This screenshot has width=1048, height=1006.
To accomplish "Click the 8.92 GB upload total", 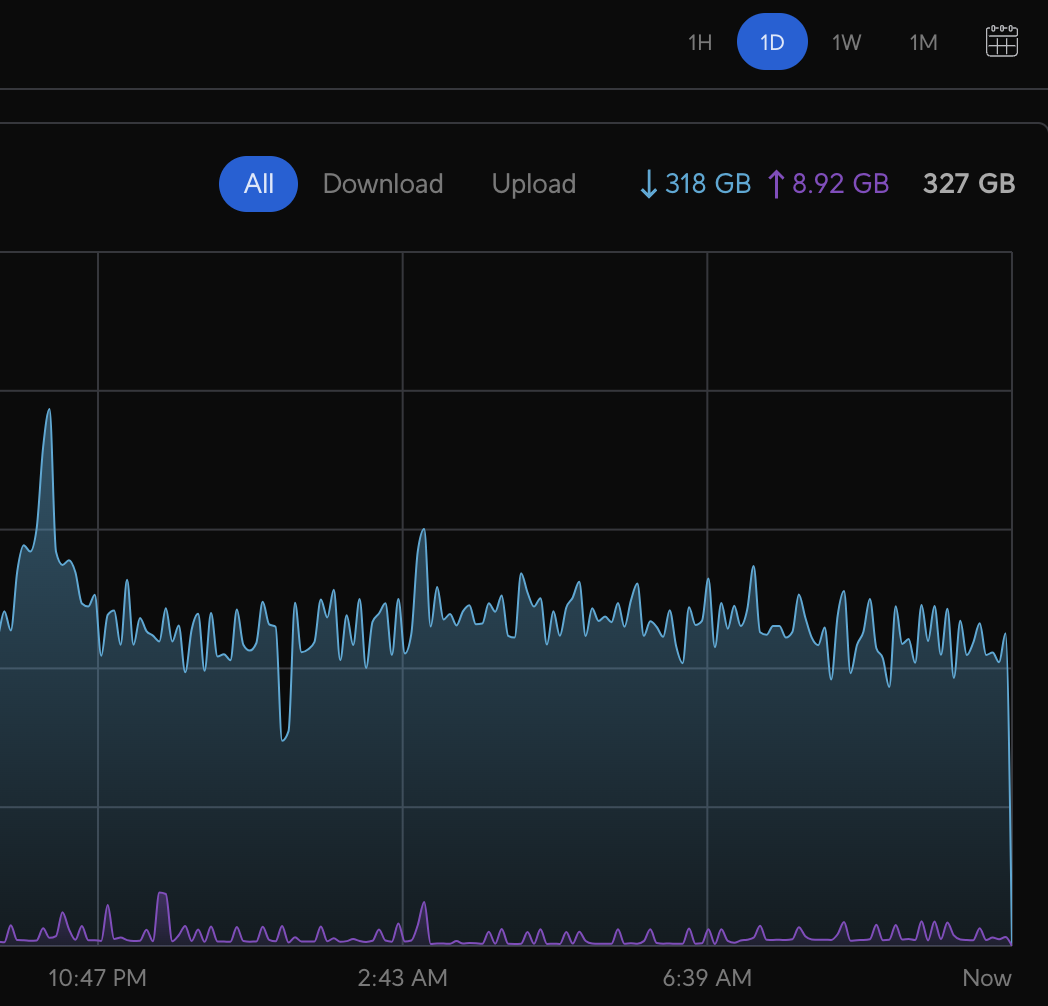I will [840, 184].
